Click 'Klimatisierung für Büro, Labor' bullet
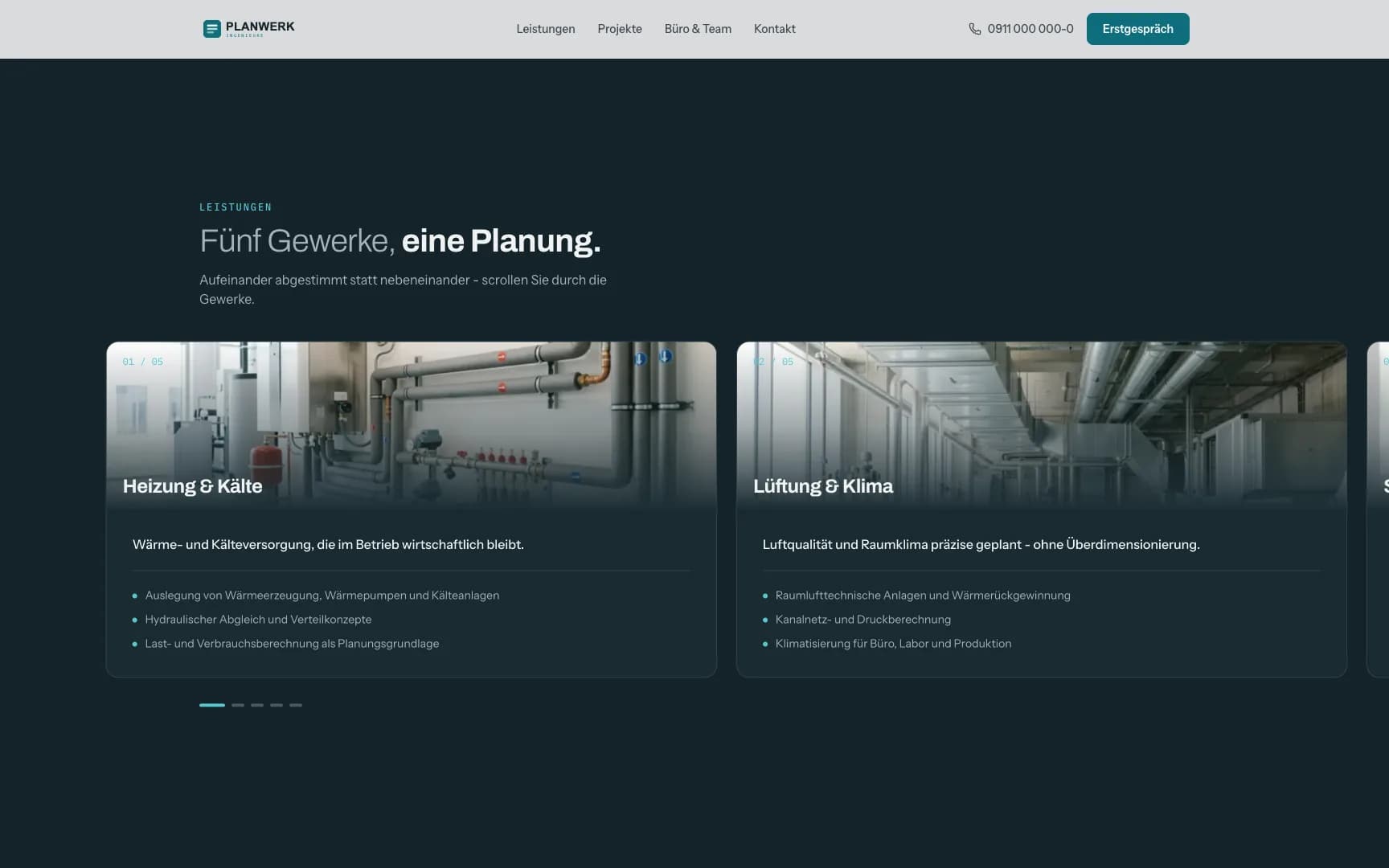Image resolution: width=1389 pixels, height=868 pixels. [x=893, y=644]
